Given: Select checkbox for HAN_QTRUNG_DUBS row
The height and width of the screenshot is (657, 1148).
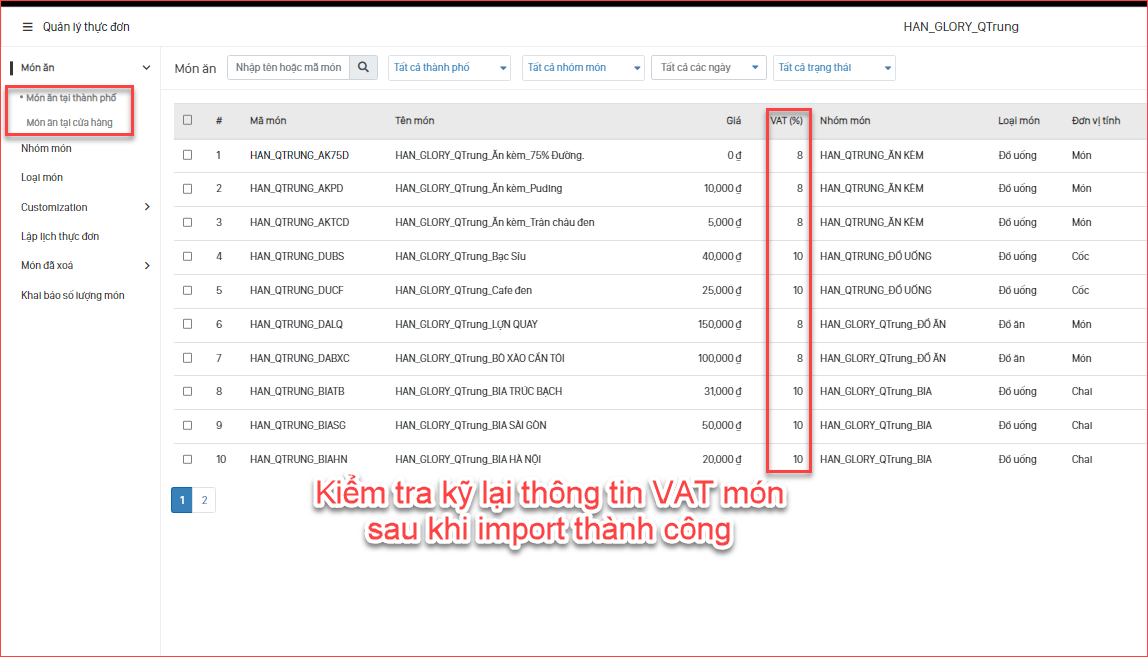Looking at the screenshot, I should 187,256.
